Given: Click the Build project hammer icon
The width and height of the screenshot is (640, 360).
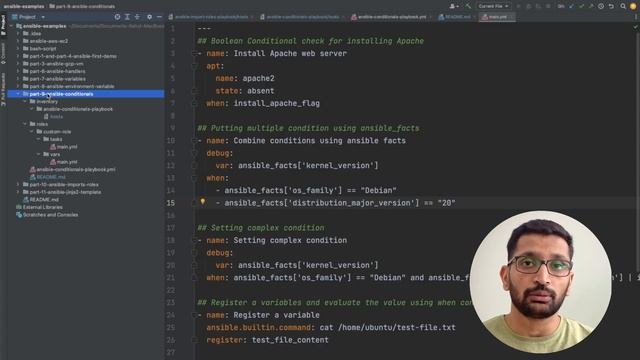Looking at the screenshot, I should 468,6.
